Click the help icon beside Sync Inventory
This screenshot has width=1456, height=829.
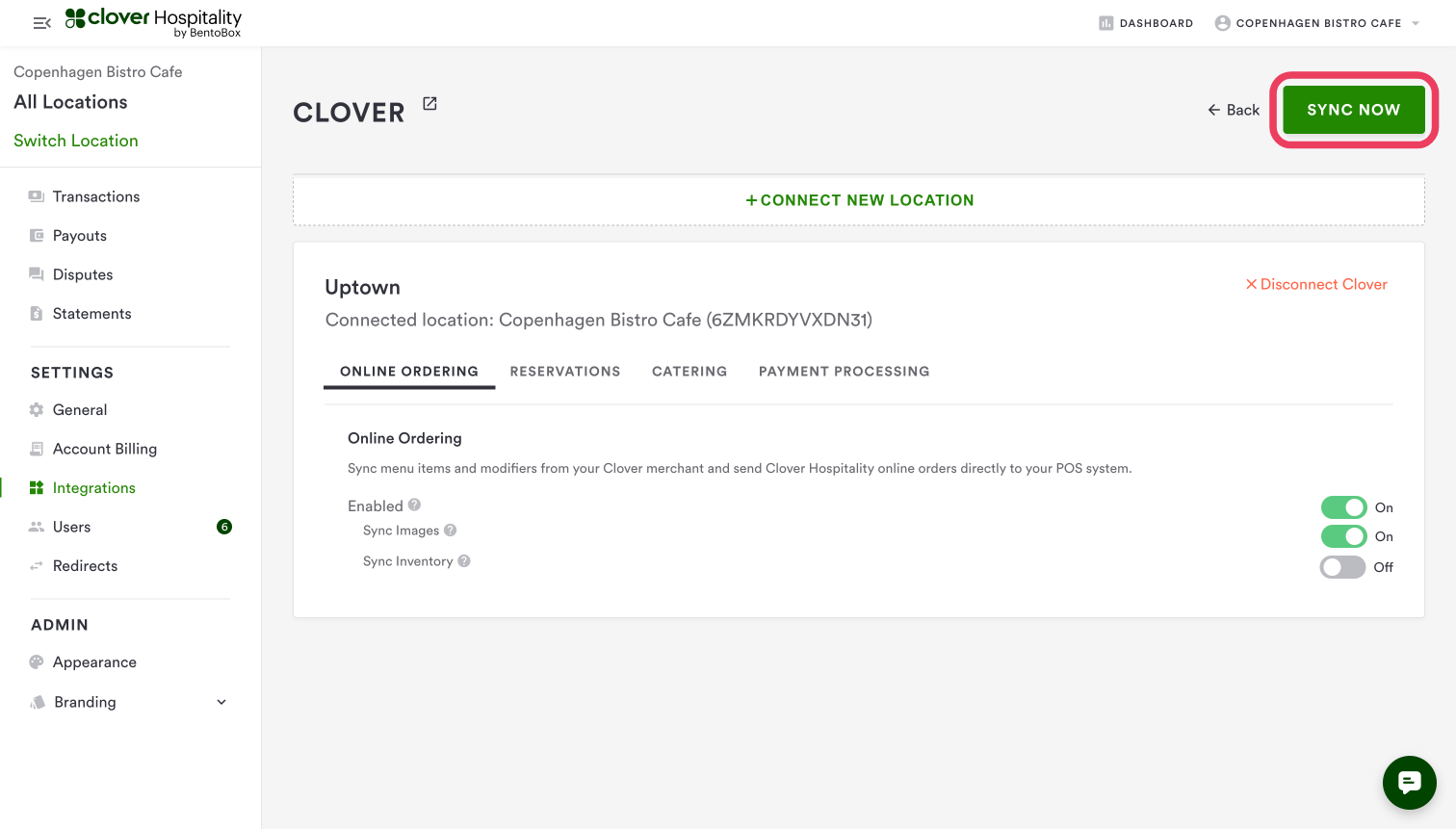tap(463, 561)
